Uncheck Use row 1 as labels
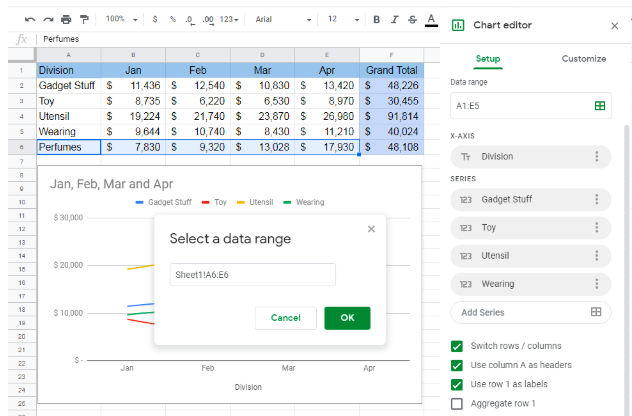 (457, 385)
